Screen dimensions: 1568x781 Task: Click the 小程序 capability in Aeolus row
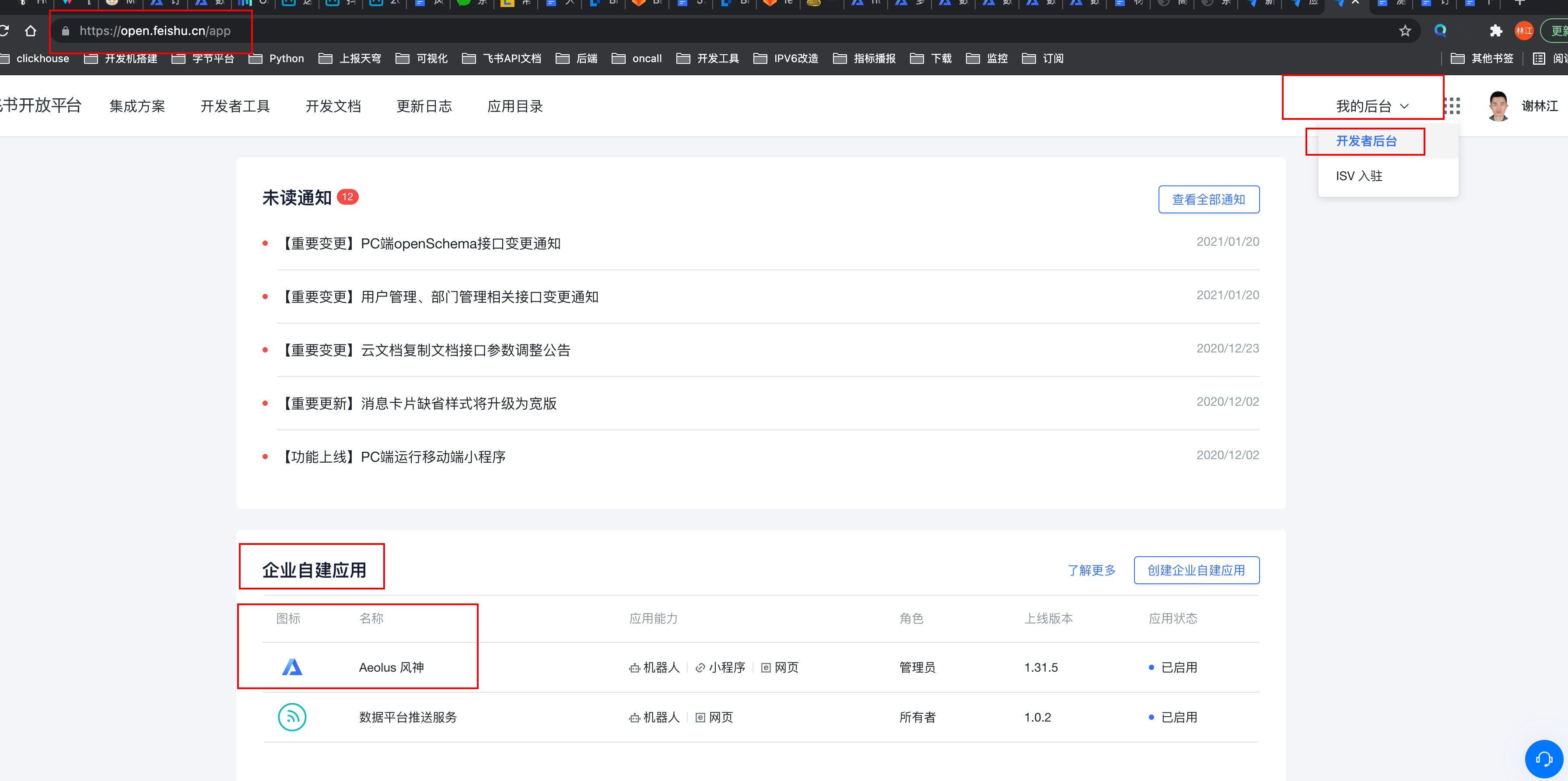click(721, 667)
